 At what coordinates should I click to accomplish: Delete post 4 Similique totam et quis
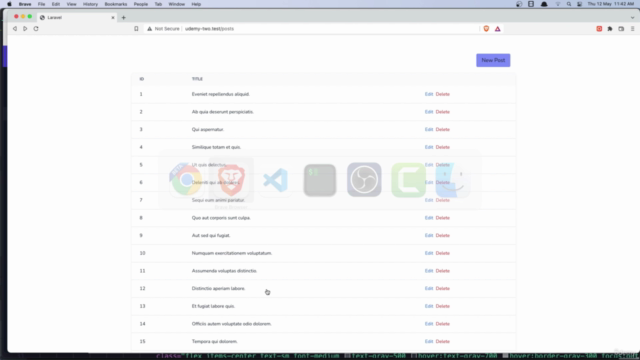coord(442,147)
